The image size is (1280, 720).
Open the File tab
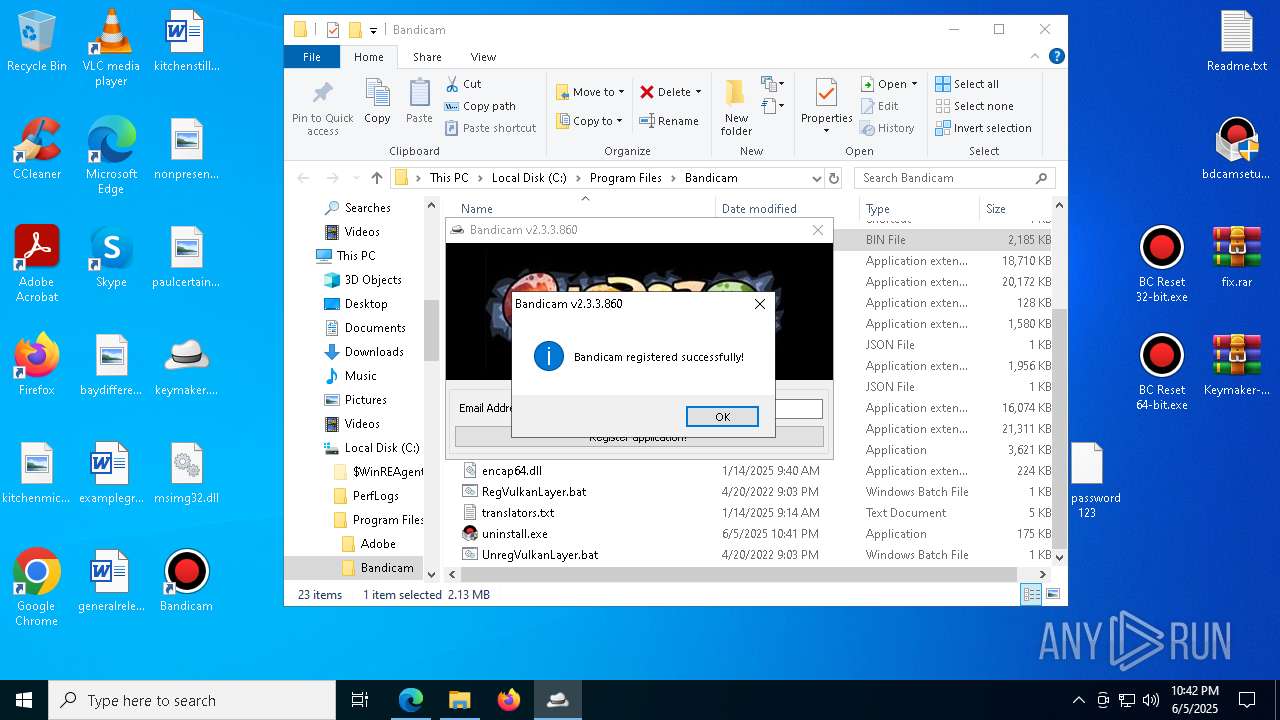point(312,57)
